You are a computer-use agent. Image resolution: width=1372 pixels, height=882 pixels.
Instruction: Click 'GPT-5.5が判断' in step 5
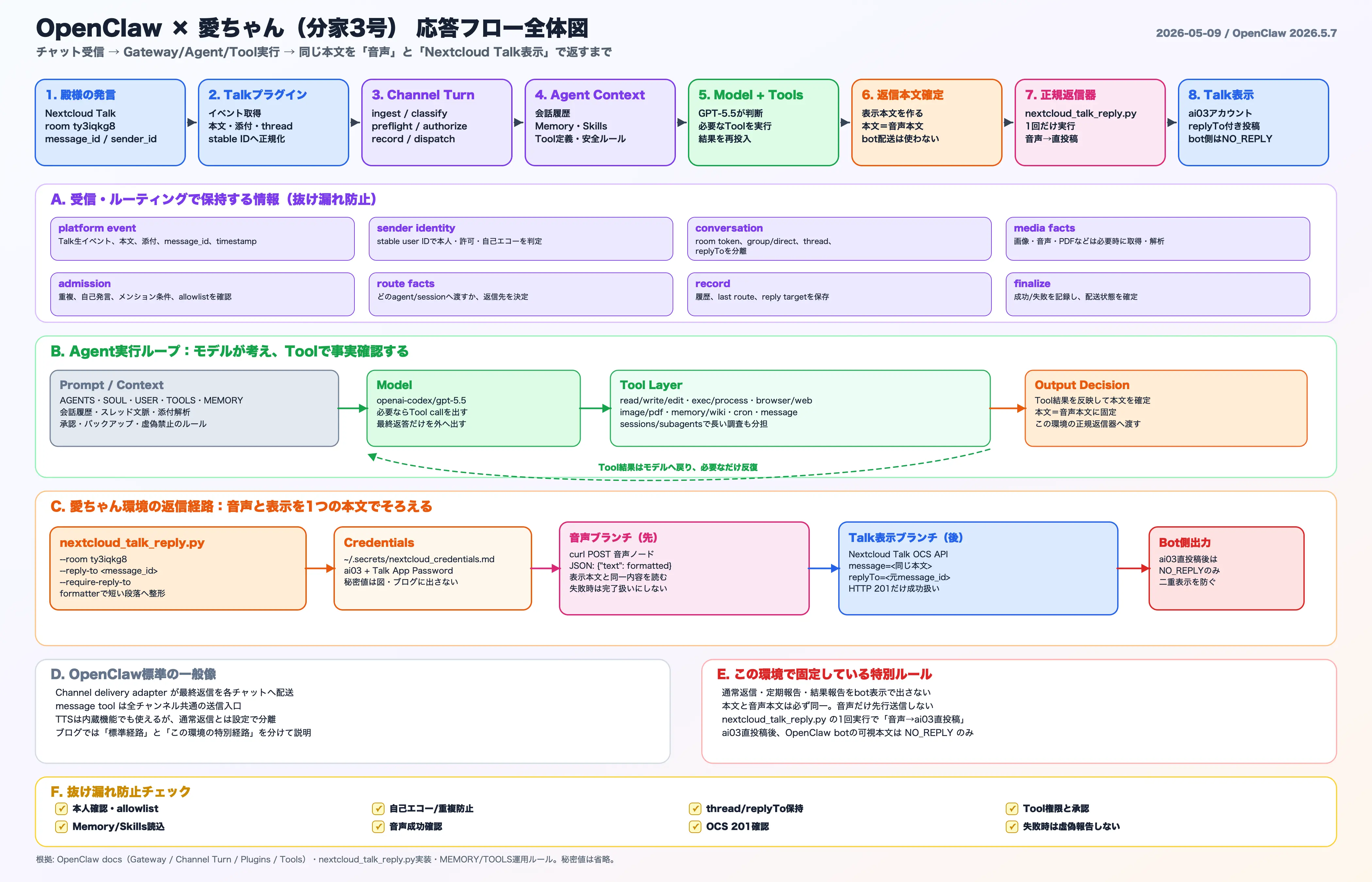730,113
